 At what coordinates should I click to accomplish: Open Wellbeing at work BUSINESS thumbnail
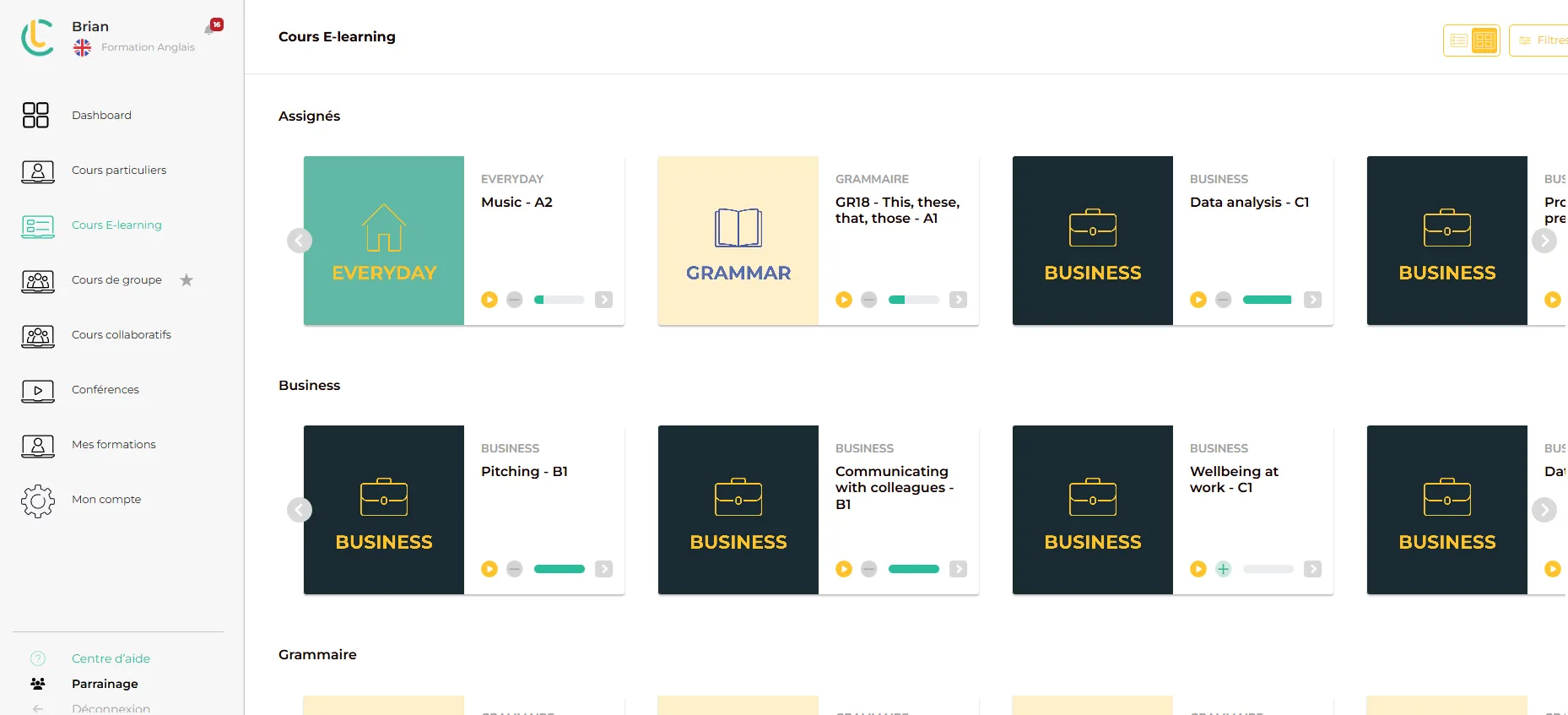coord(1093,510)
